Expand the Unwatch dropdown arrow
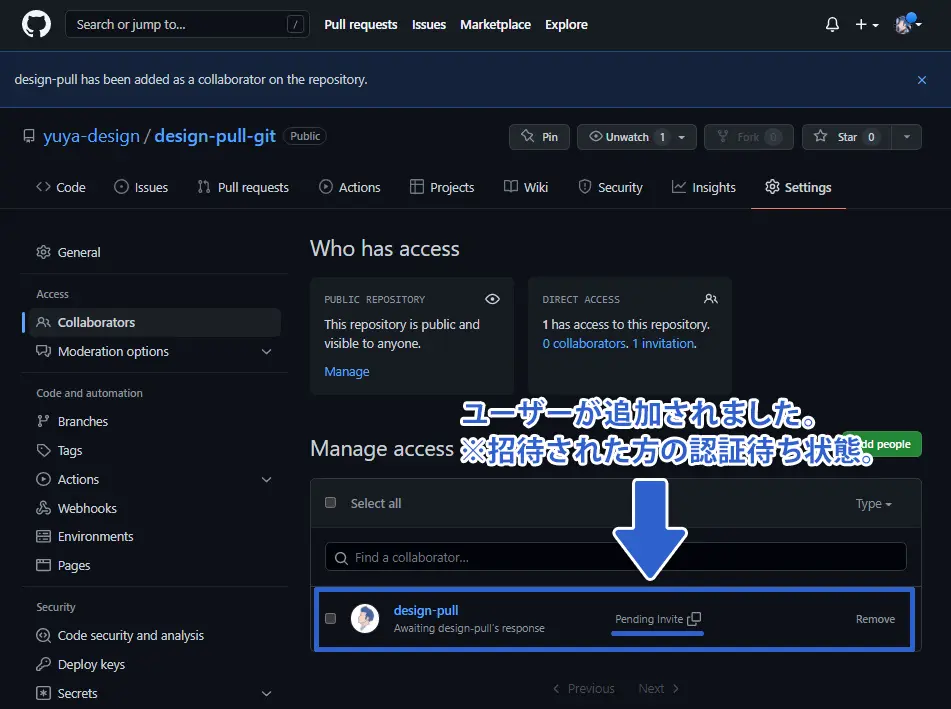The image size is (951, 709). [x=682, y=137]
